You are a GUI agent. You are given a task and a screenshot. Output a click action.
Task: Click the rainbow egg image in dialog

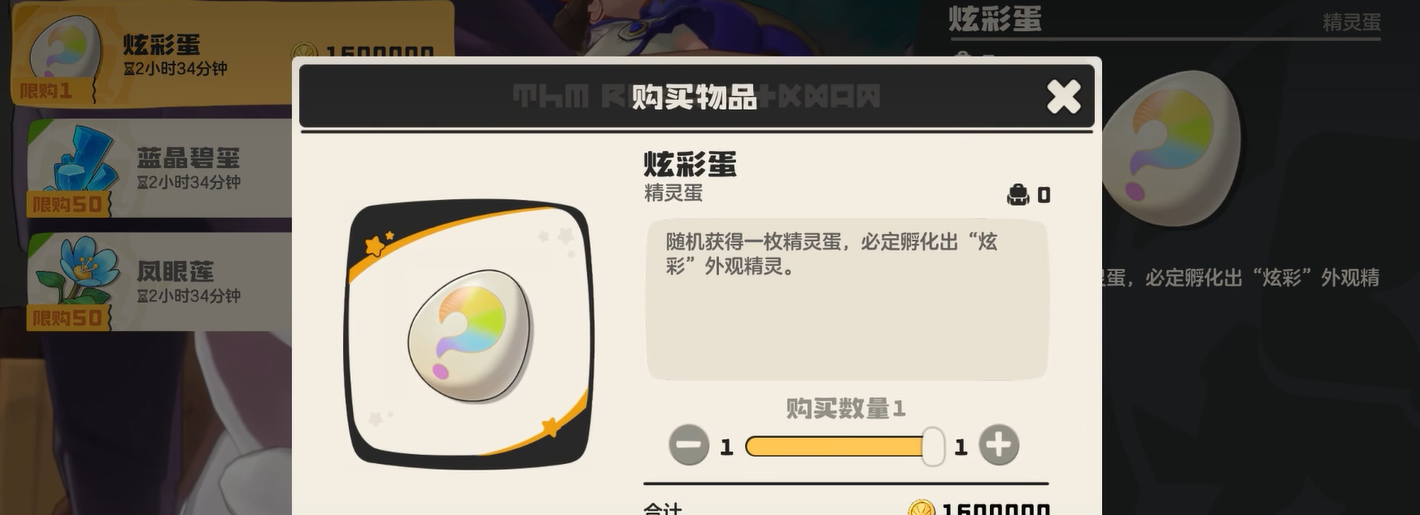[x=470, y=335]
